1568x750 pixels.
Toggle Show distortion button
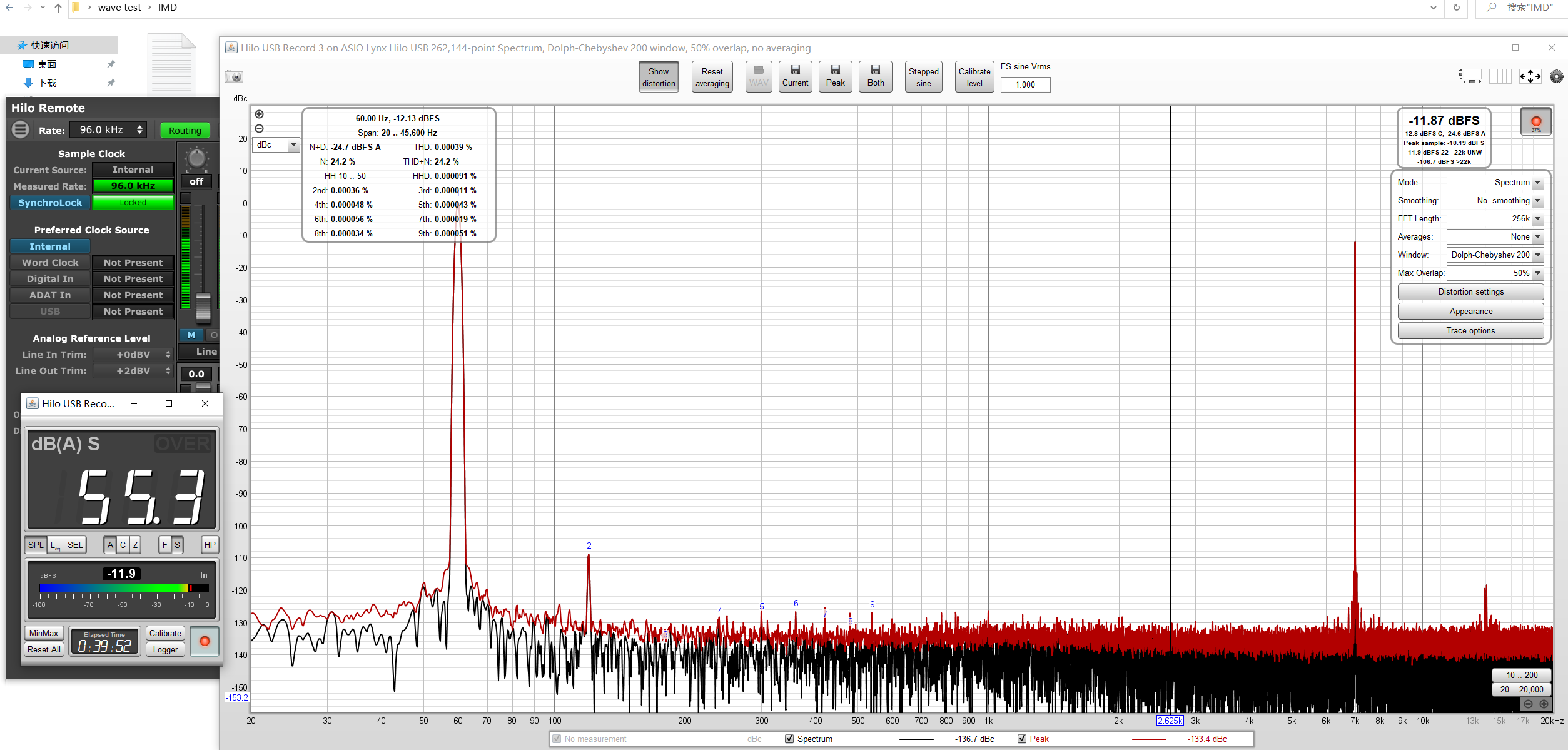click(659, 77)
